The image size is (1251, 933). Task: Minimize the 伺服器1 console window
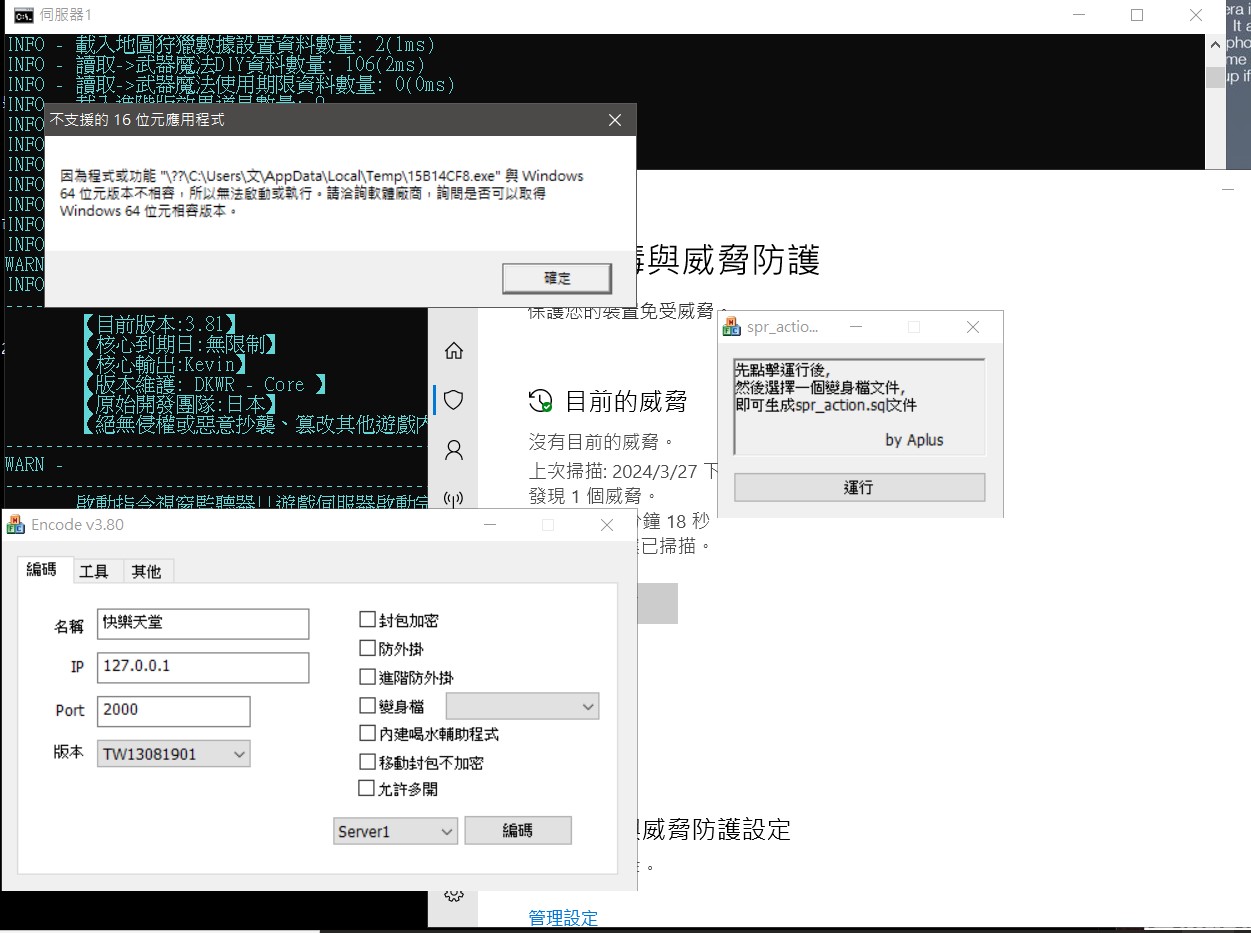pos(1079,15)
